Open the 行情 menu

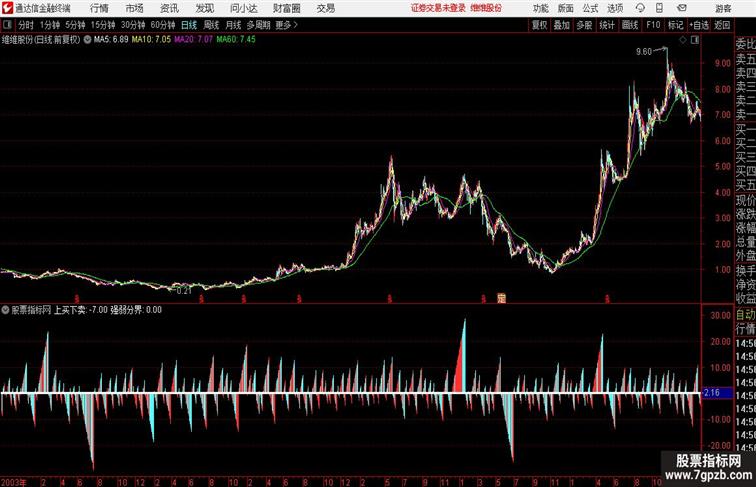[99, 8]
